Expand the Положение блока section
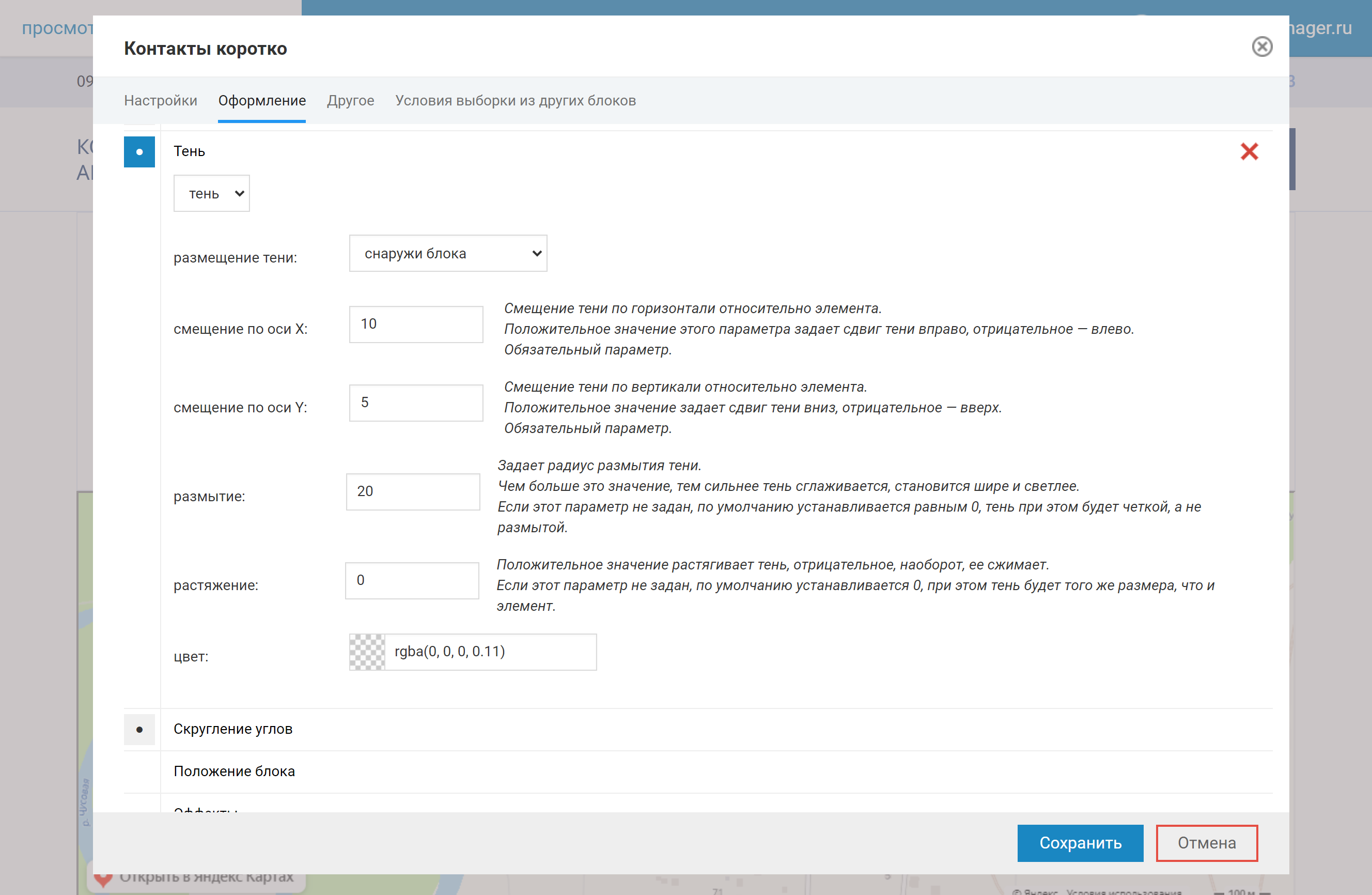Viewport: 1372px width, 895px height. pyautogui.click(x=234, y=771)
